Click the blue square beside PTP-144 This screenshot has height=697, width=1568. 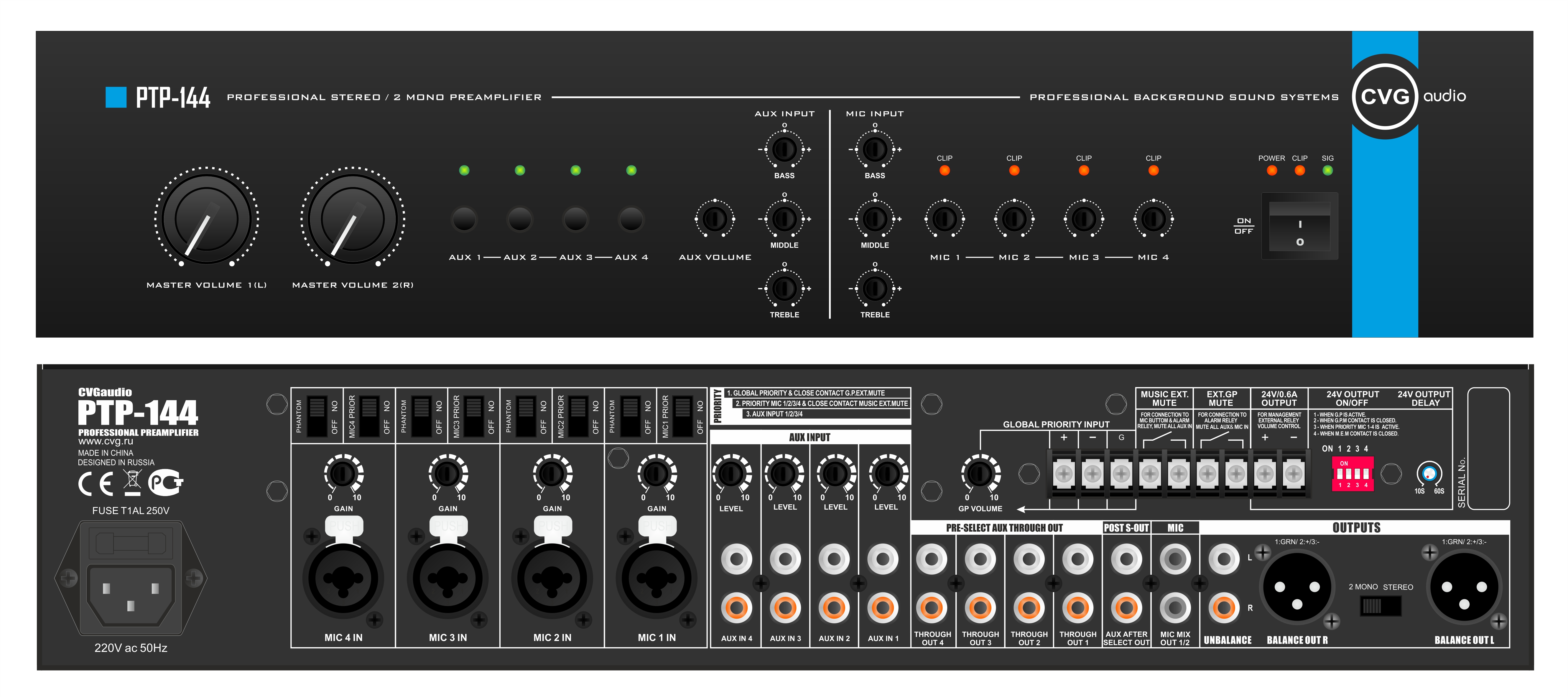point(116,97)
